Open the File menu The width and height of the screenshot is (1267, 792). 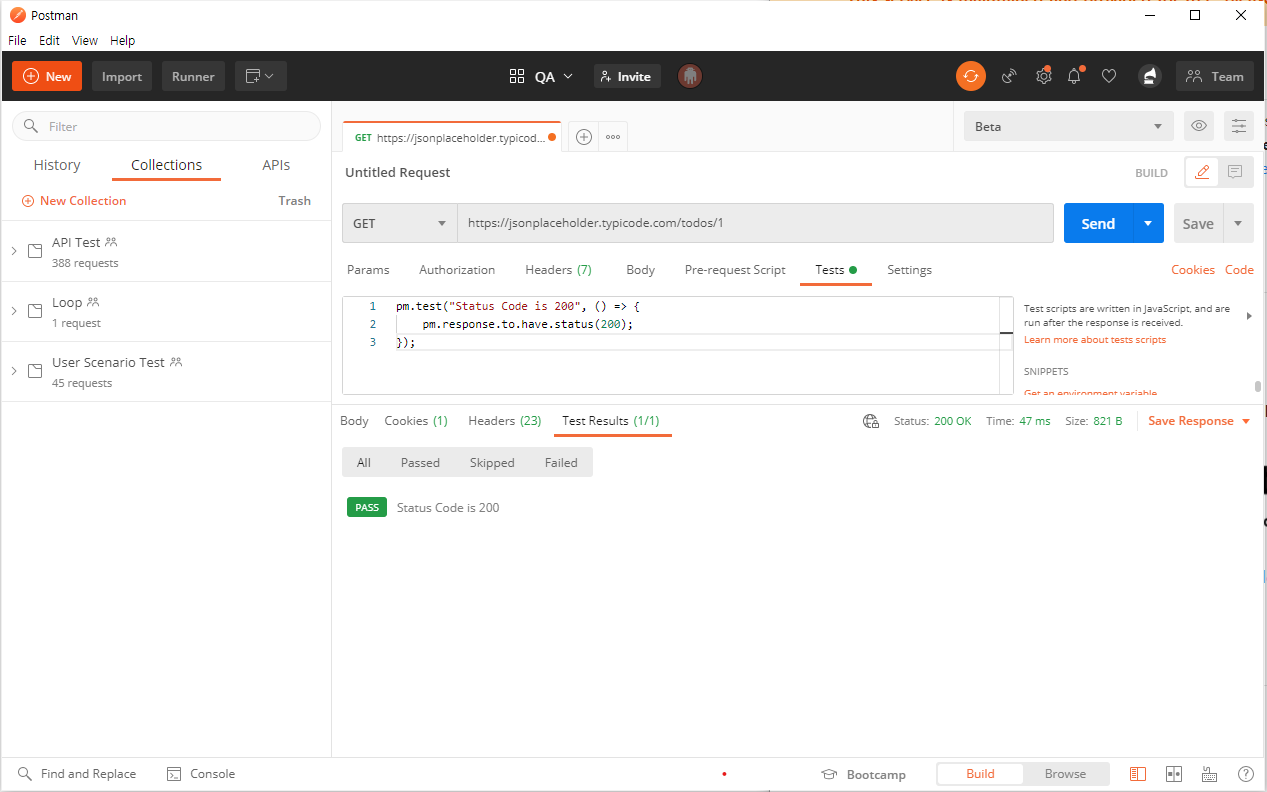(x=17, y=41)
